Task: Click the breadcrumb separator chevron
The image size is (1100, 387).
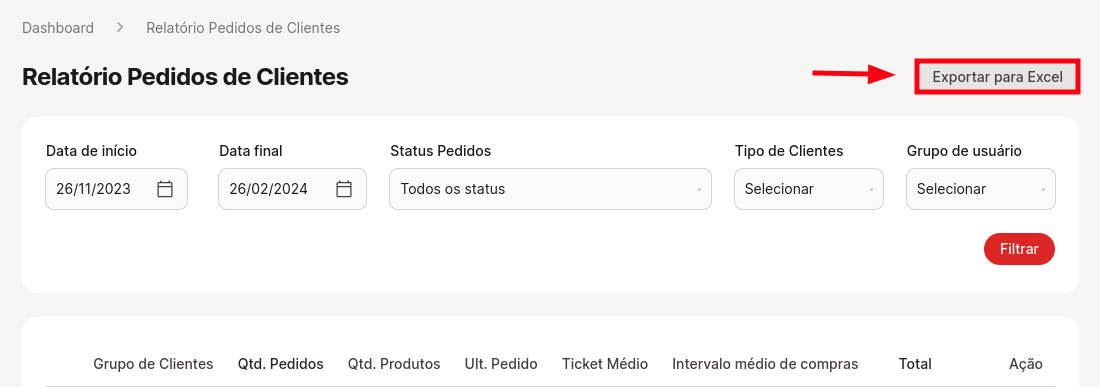Action: click(120, 27)
